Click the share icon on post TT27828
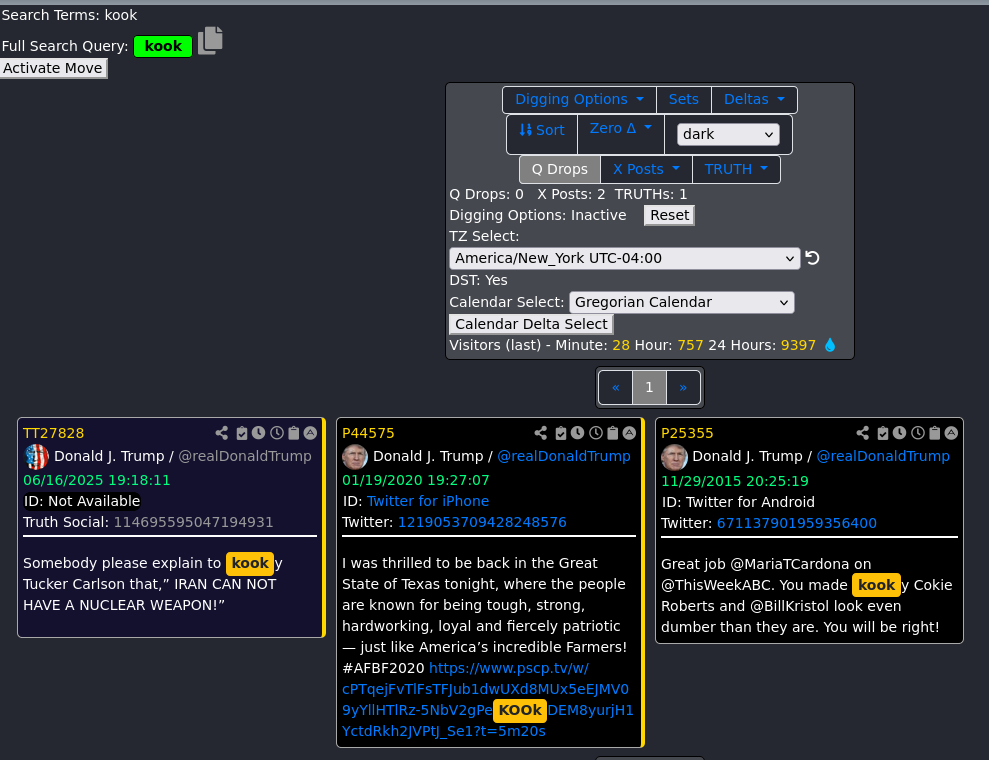Image resolution: width=989 pixels, height=760 pixels. coord(221,433)
